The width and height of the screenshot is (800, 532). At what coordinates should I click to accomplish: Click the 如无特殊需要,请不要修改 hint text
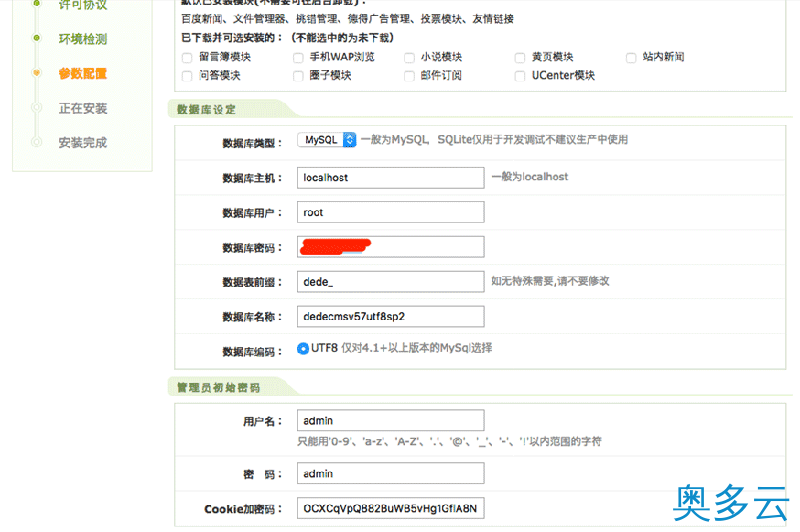550,281
